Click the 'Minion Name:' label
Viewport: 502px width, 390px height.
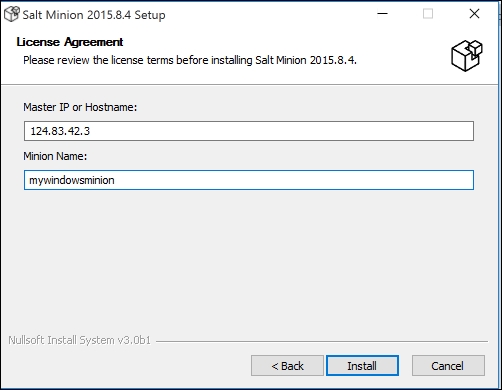pos(55,156)
